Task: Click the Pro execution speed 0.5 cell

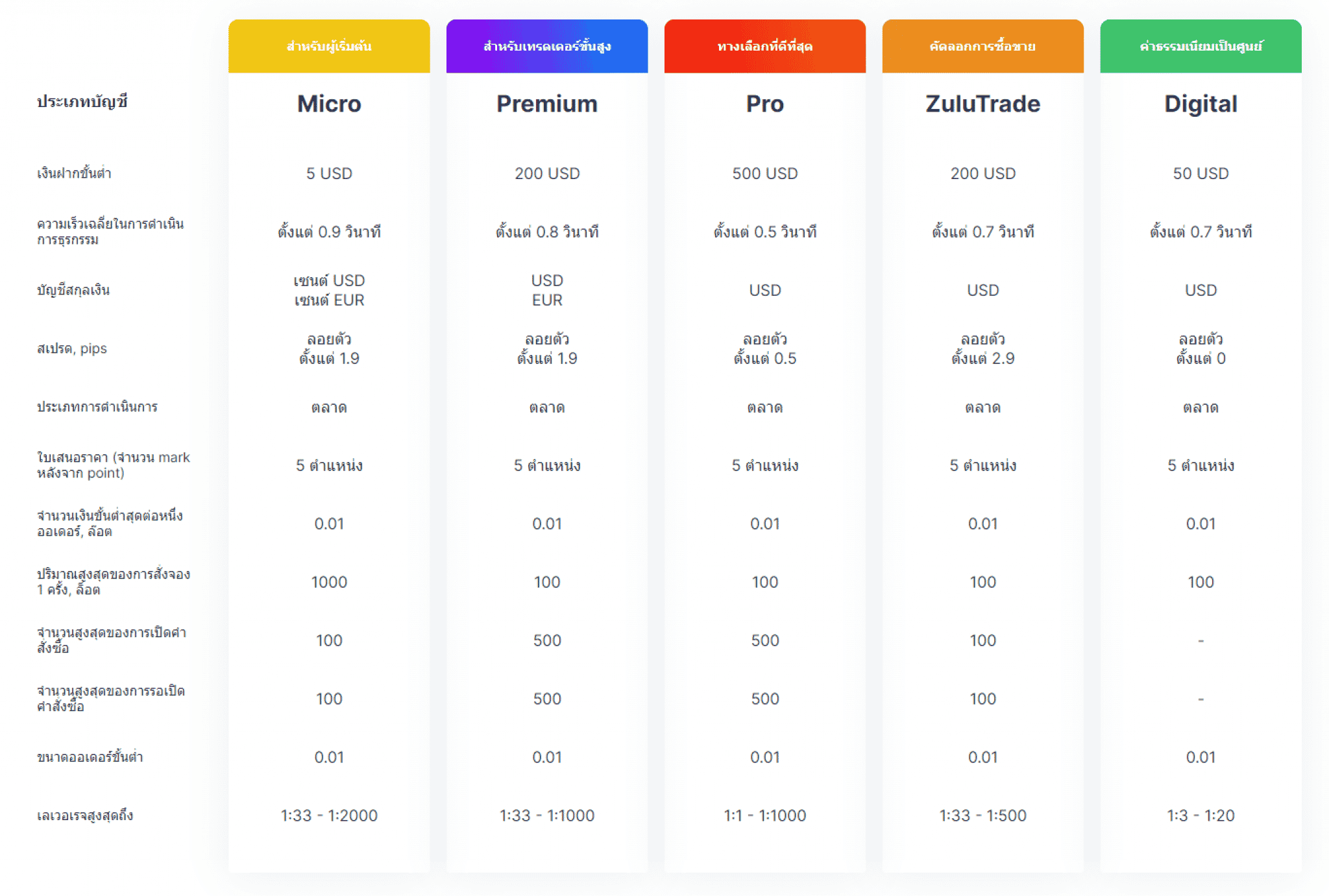Action: pos(765,232)
